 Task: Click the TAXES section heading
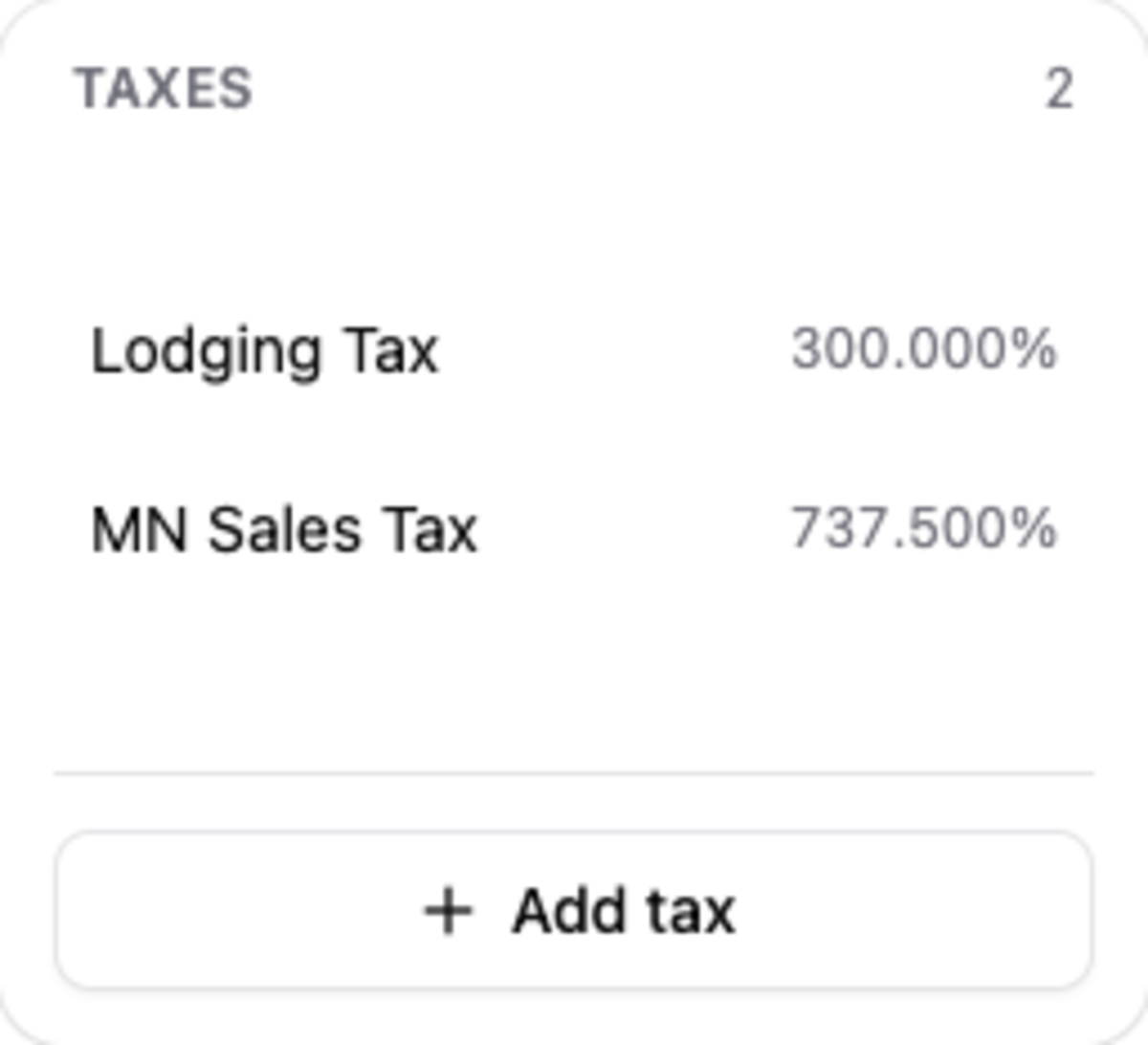click(x=164, y=89)
